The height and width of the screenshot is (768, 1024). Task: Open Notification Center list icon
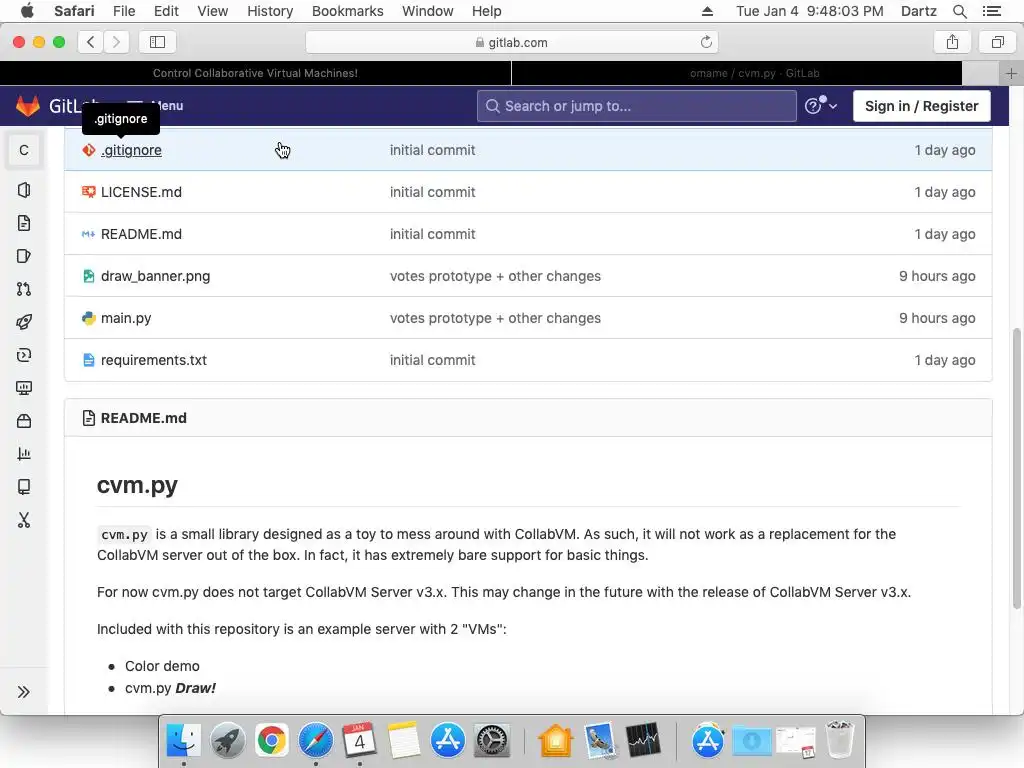click(x=991, y=11)
